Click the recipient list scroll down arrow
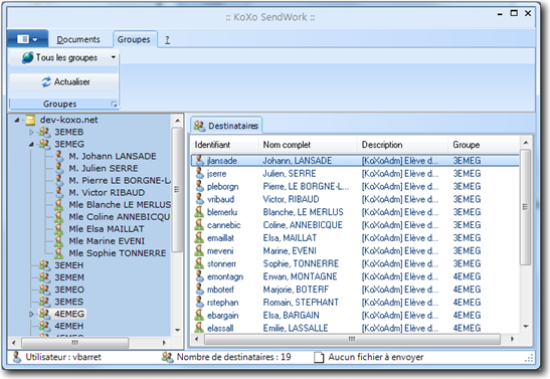Screen dimensions: 550x379 click(x=525, y=326)
